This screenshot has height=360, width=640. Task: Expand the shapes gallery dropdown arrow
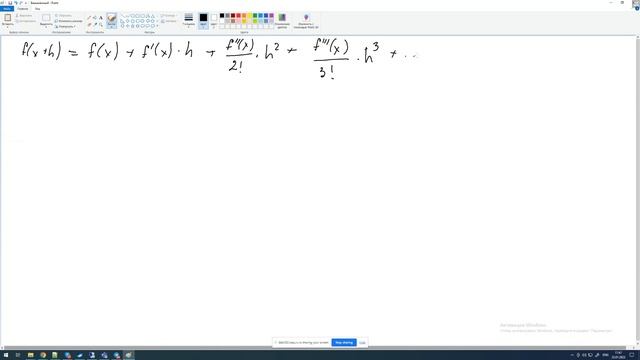158,26
